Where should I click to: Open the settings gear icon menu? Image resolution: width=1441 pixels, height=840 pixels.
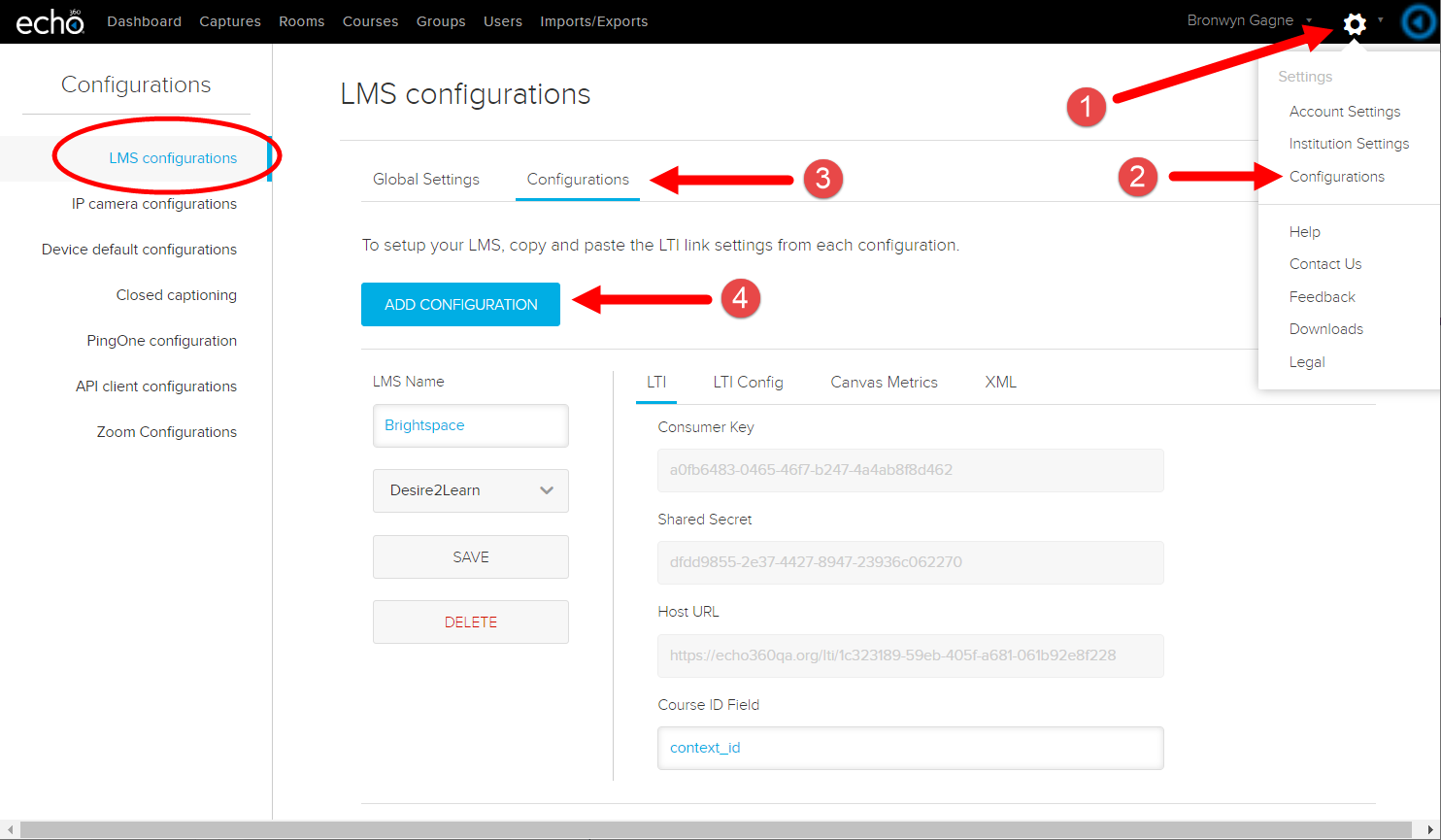click(1355, 24)
